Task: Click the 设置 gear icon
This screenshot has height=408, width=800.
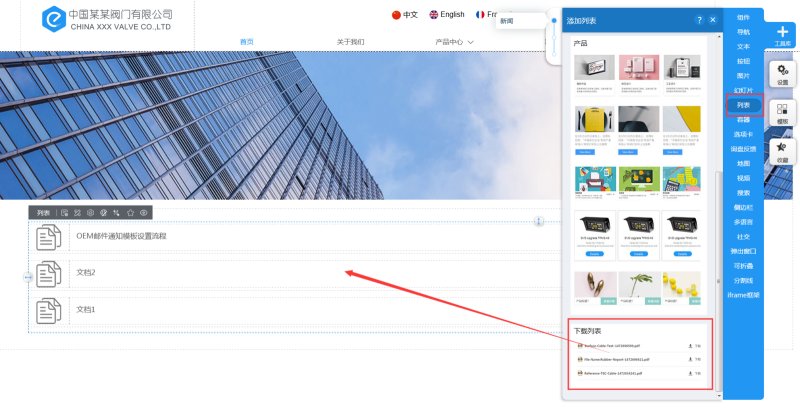Action: (782, 72)
